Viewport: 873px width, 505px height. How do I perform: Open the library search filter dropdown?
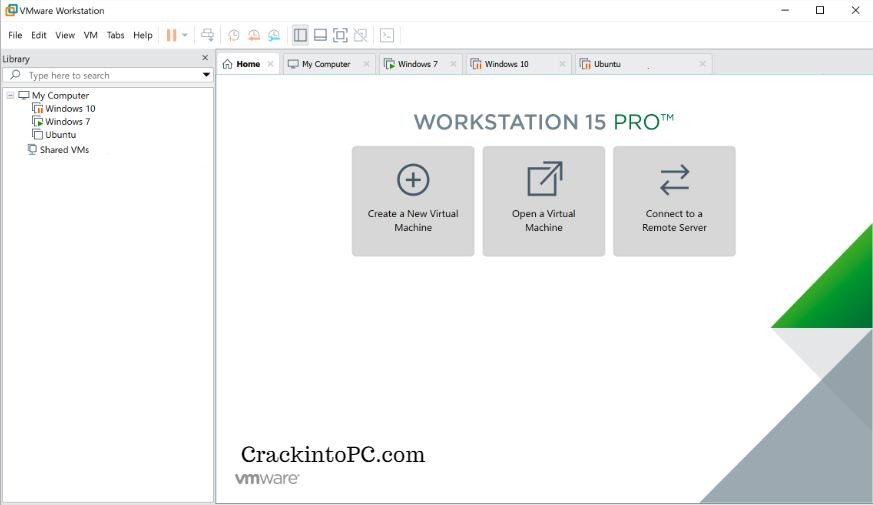(x=206, y=75)
